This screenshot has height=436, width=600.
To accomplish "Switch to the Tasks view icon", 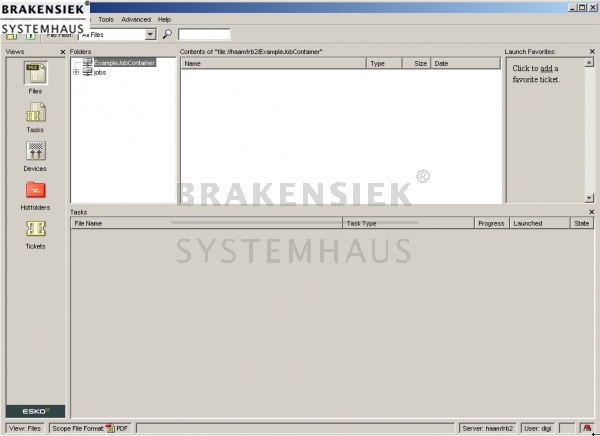I will pos(36,112).
